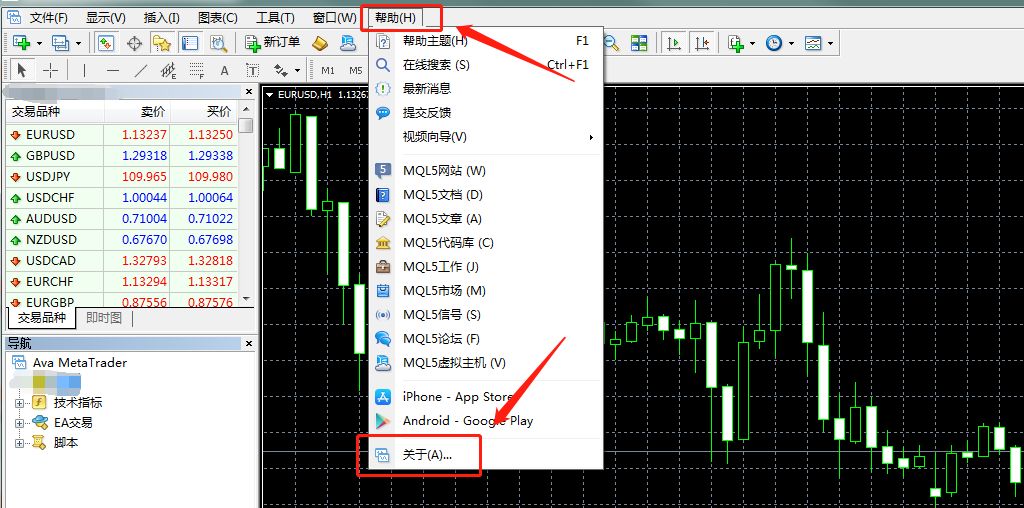1024x508 pixels.
Task: Select the Crosshair tool
Action: (50, 70)
